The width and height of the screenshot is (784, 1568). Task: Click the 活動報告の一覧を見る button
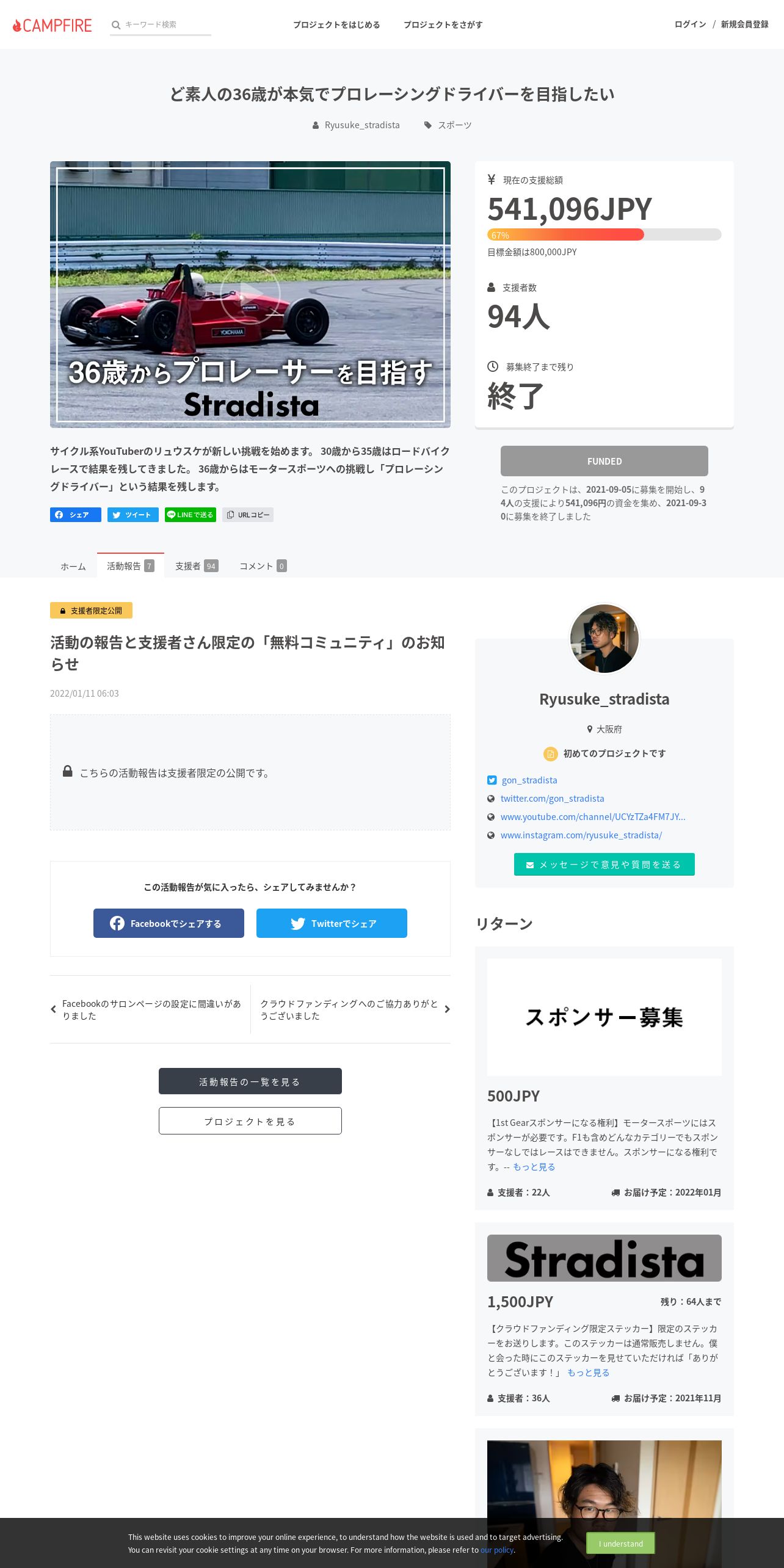250,1081
